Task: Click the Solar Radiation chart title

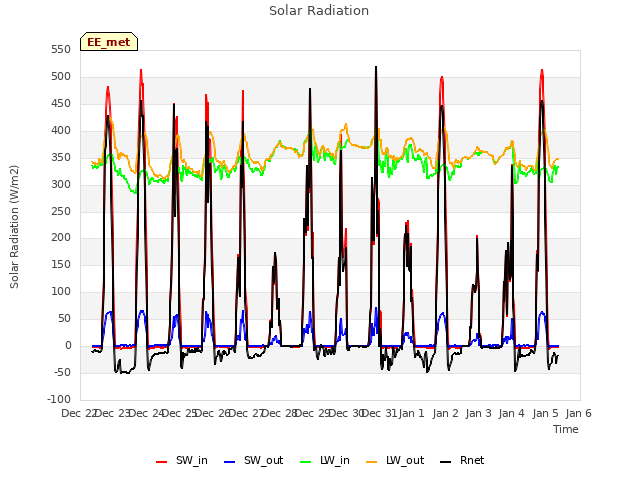Action: 319,11
